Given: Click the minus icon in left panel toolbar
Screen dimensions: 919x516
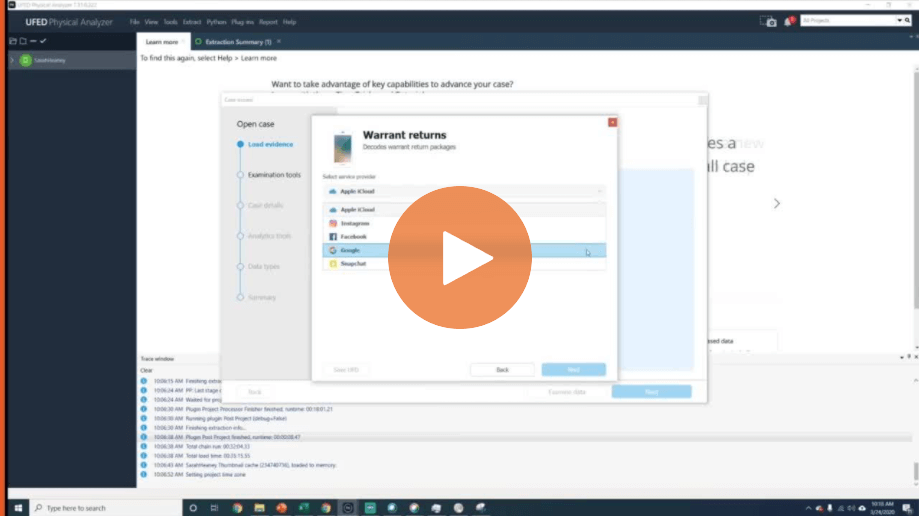Looking at the screenshot, I should 33,41.
